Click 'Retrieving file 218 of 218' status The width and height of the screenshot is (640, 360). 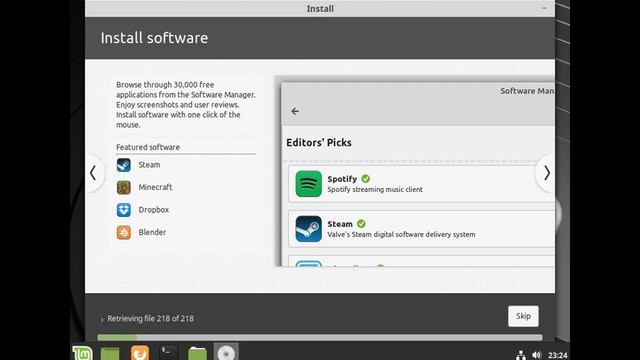(x=151, y=318)
